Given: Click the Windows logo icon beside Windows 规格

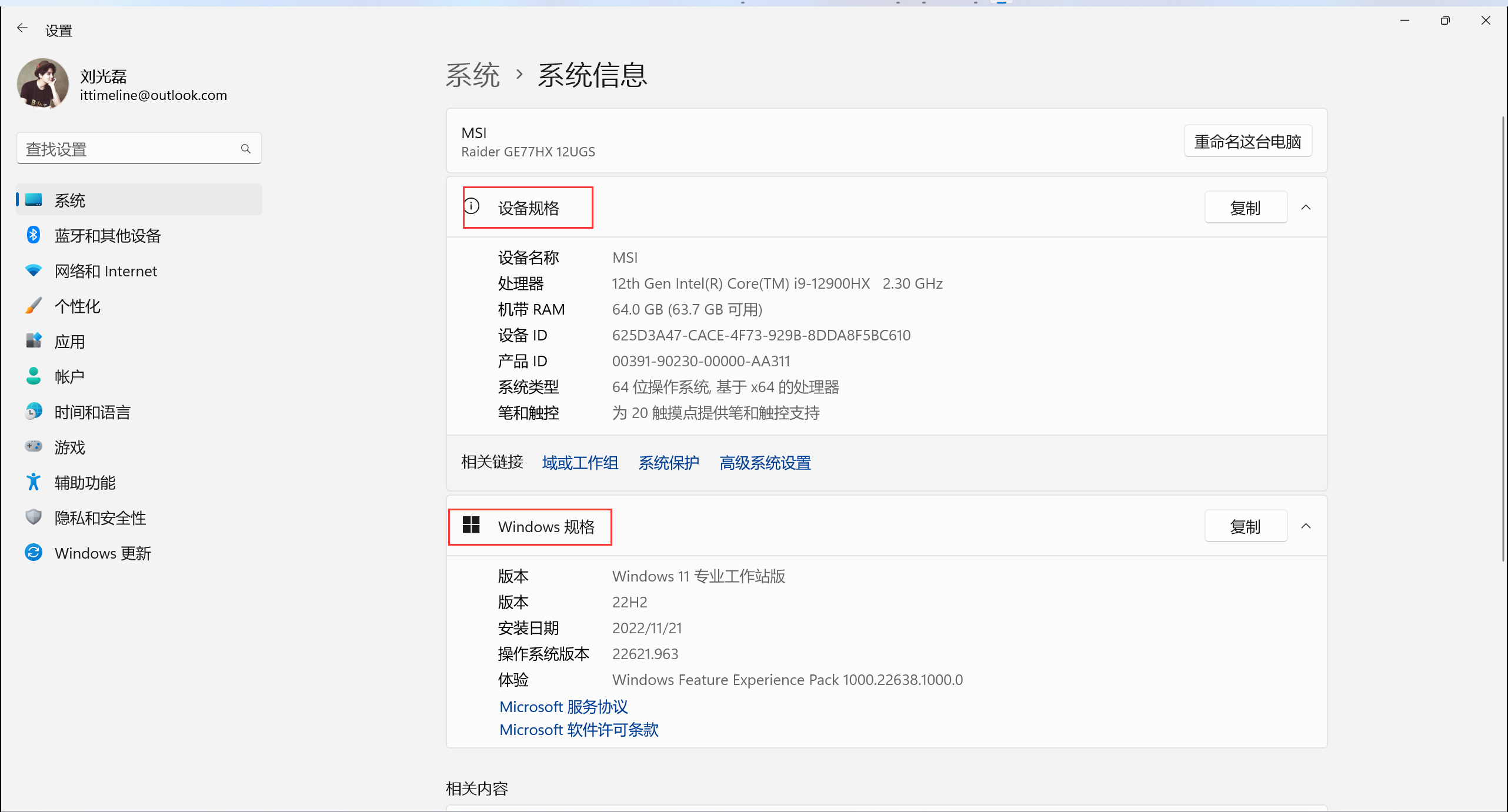Looking at the screenshot, I should 472,525.
